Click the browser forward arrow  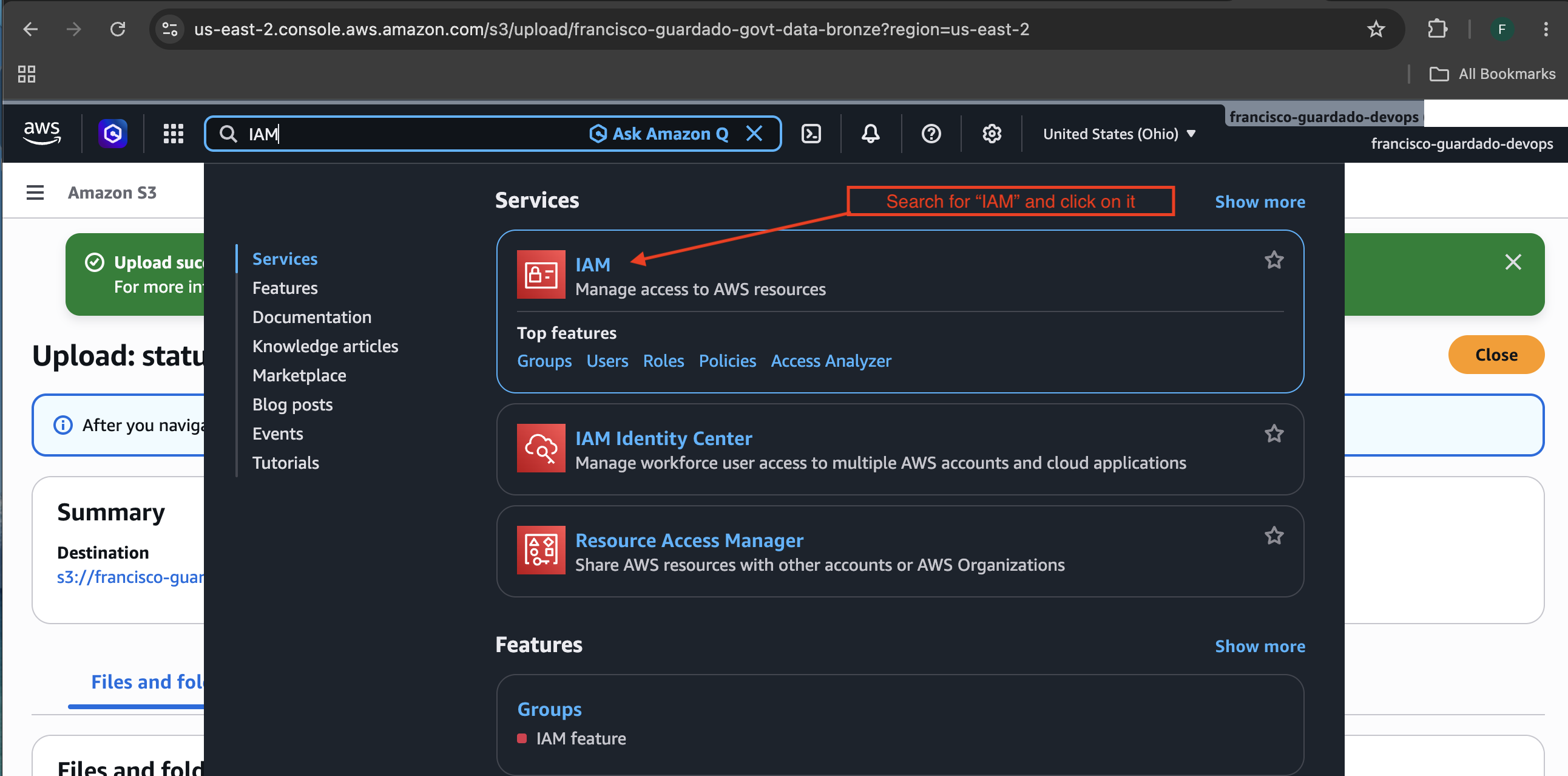(x=73, y=29)
